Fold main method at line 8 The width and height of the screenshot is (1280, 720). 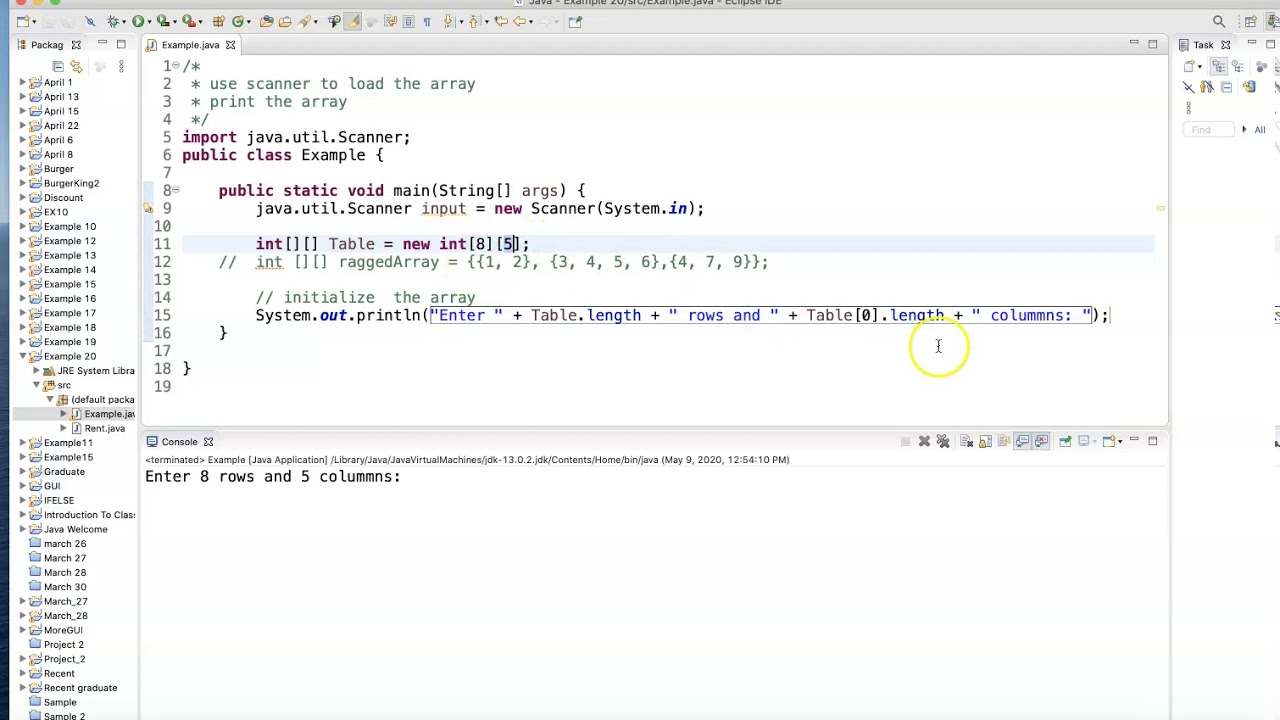click(175, 190)
